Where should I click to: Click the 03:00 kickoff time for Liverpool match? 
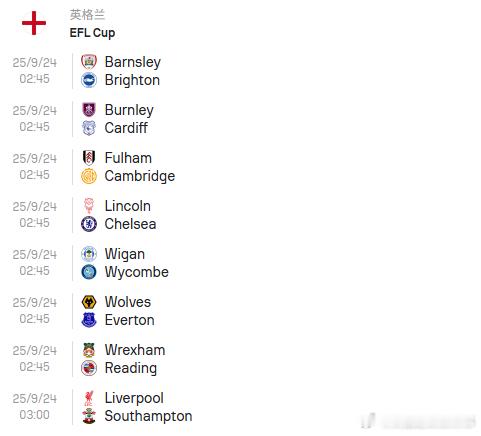pyautogui.click(x=34, y=415)
